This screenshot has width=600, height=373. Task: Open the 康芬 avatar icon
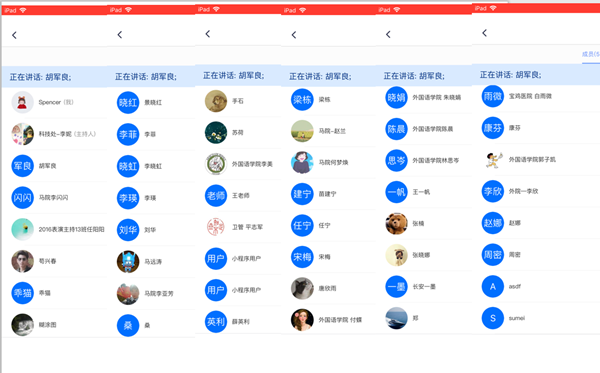pyautogui.click(x=492, y=128)
